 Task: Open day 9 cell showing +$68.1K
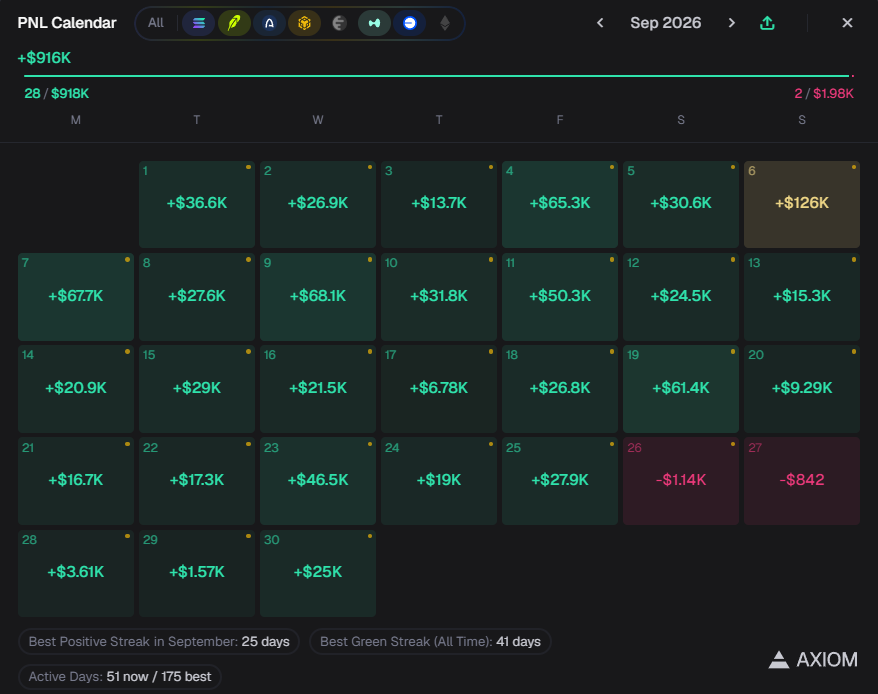tap(317, 297)
